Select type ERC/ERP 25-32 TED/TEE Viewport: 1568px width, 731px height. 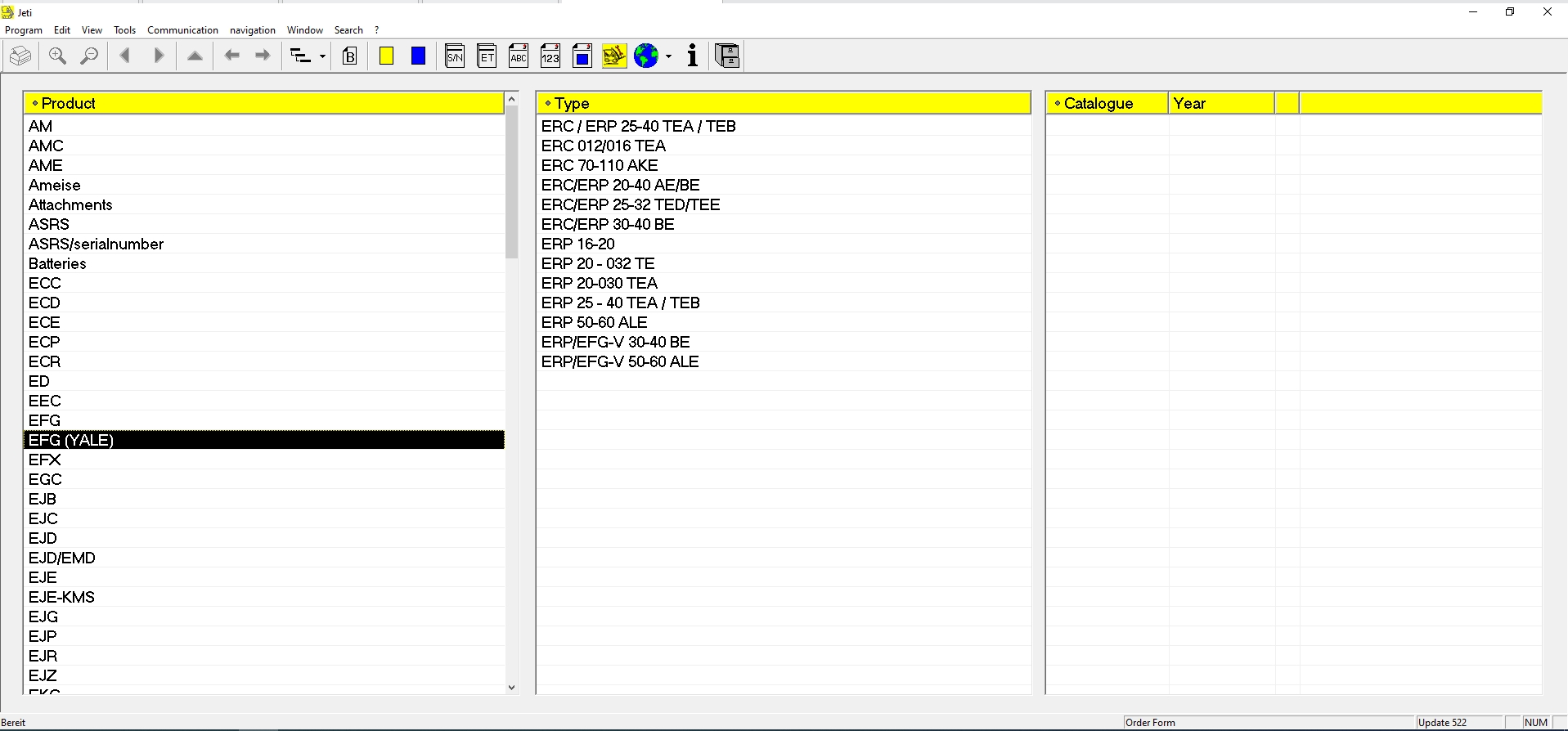point(784,204)
